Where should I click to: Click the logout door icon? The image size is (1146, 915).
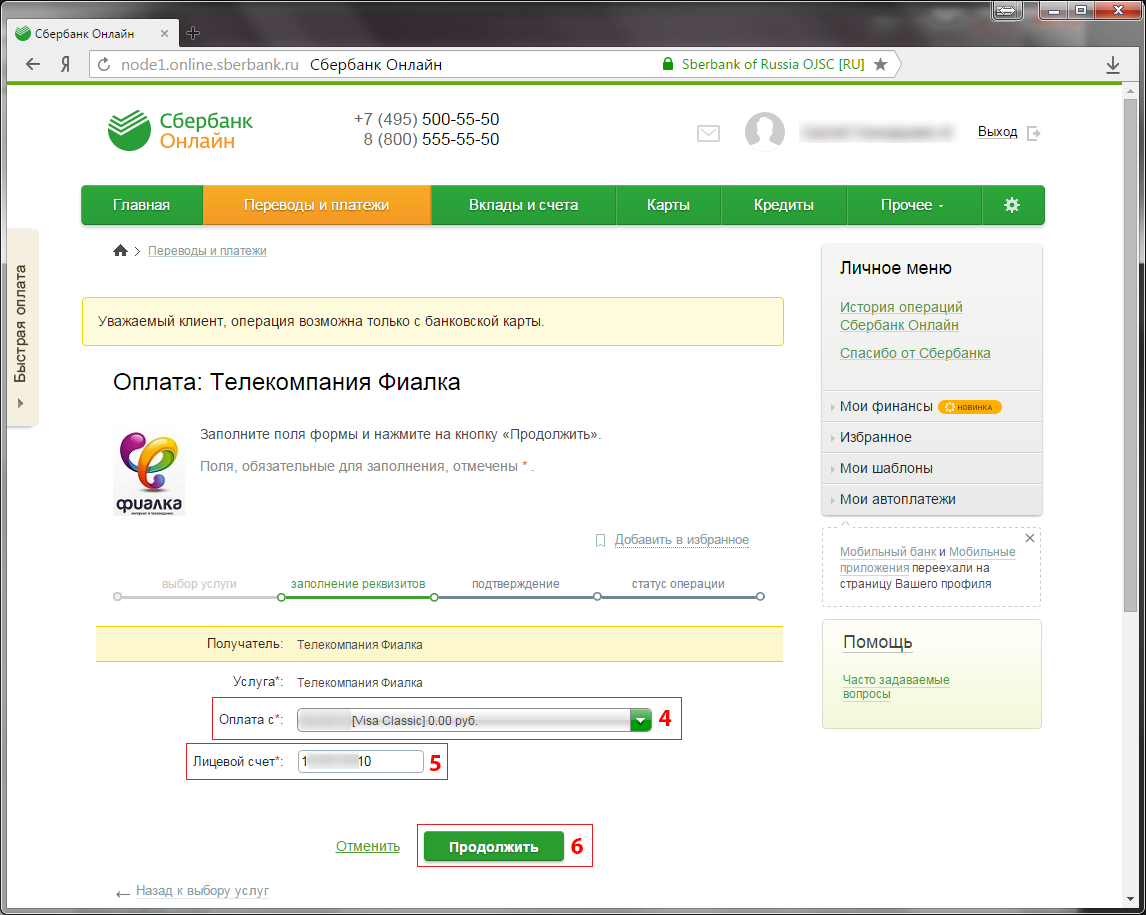pyautogui.click(x=1033, y=133)
